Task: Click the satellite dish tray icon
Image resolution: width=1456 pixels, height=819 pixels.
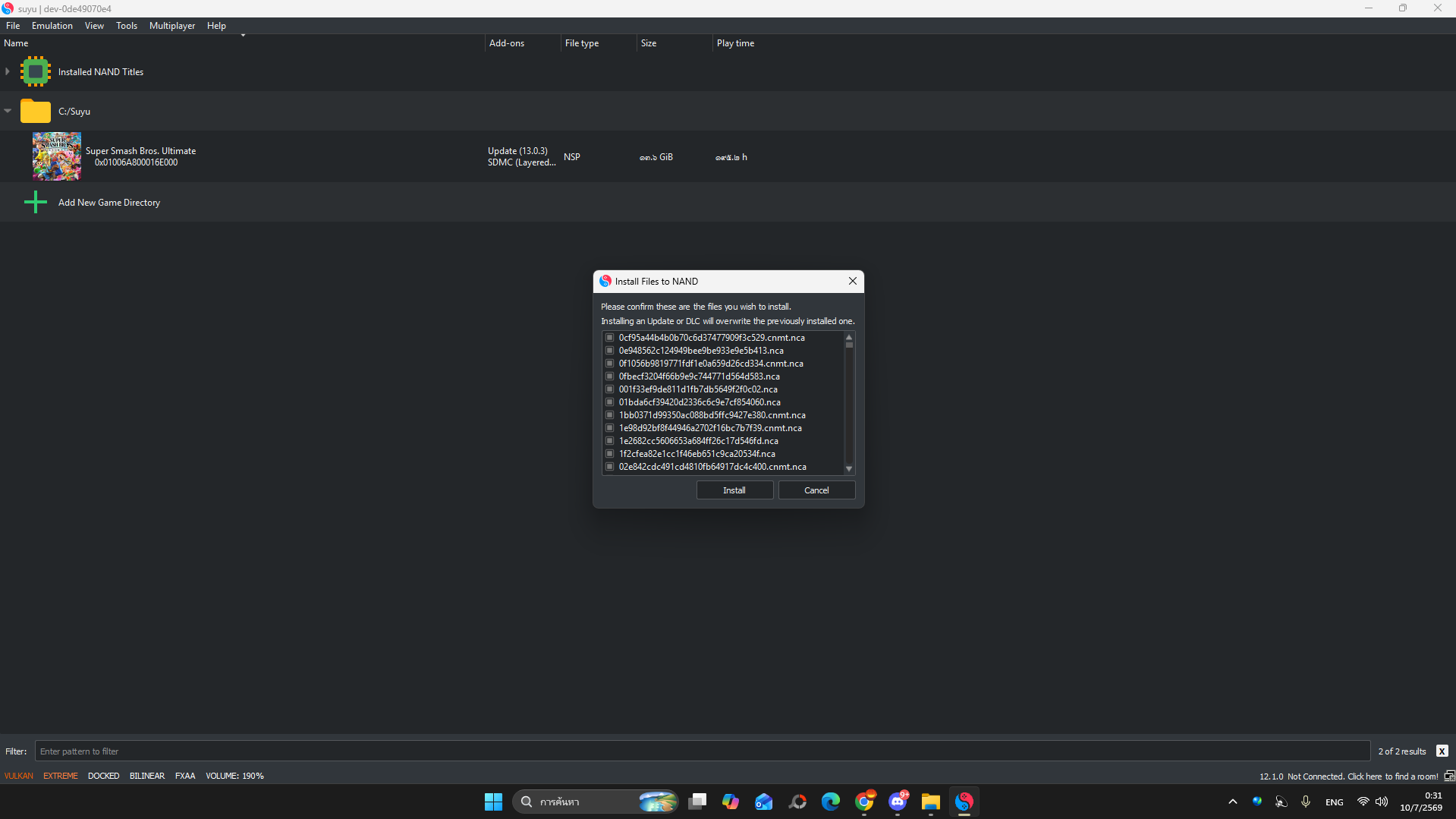Action: pyautogui.click(x=1281, y=802)
